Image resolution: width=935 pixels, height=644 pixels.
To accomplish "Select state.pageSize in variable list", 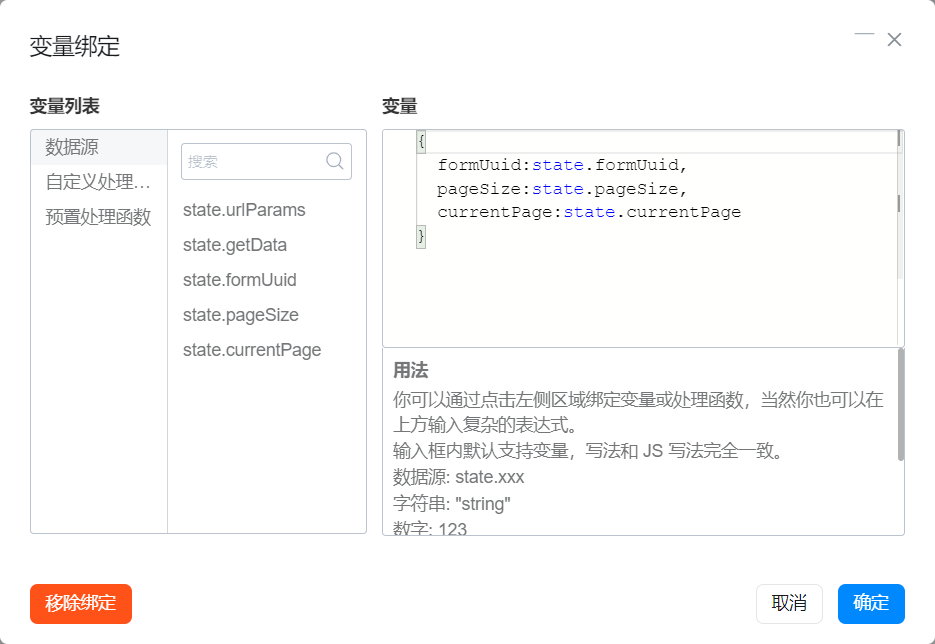I will click(241, 315).
